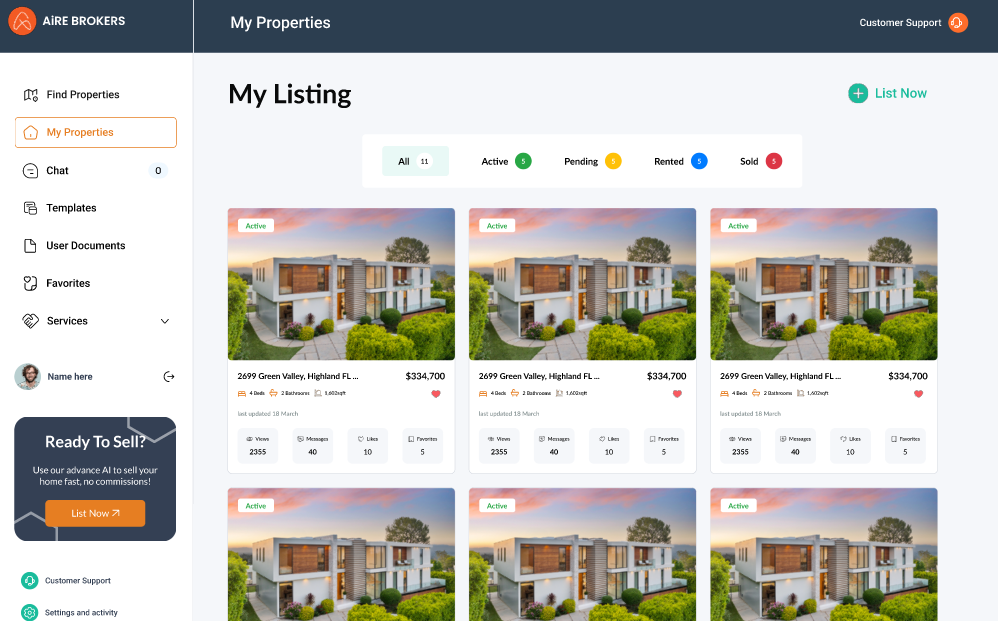This screenshot has width=998, height=621.
Task: Click the Likes stat on third card
Action: pyautogui.click(x=850, y=445)
